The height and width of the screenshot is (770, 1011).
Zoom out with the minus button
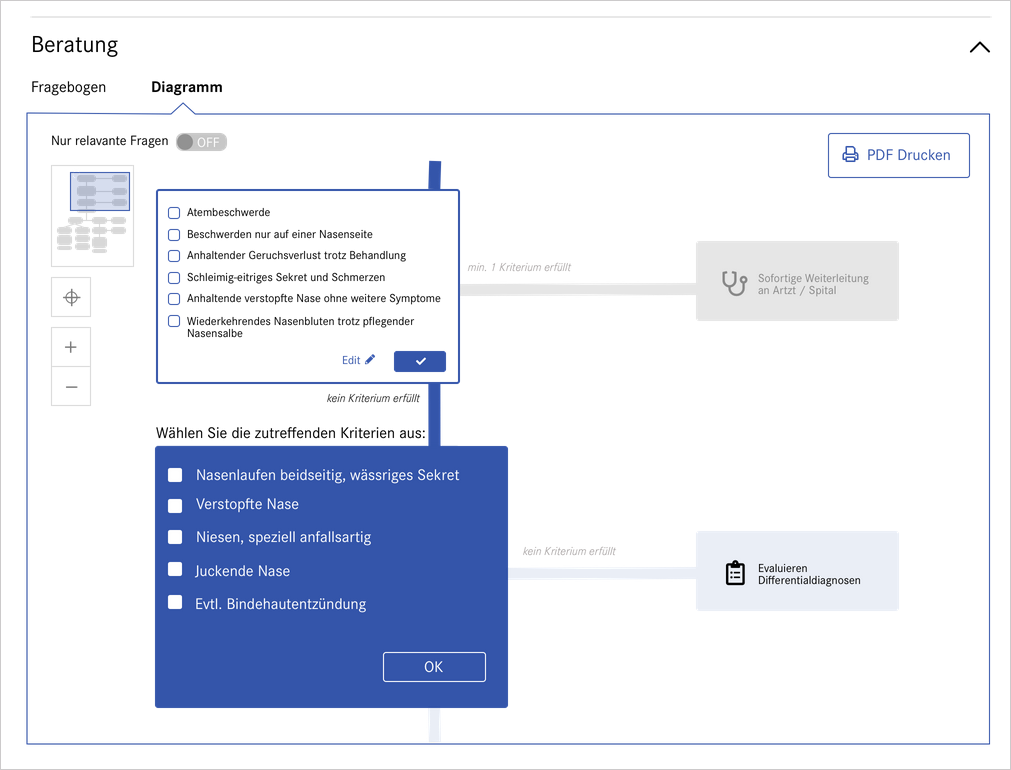coord(71,387)
